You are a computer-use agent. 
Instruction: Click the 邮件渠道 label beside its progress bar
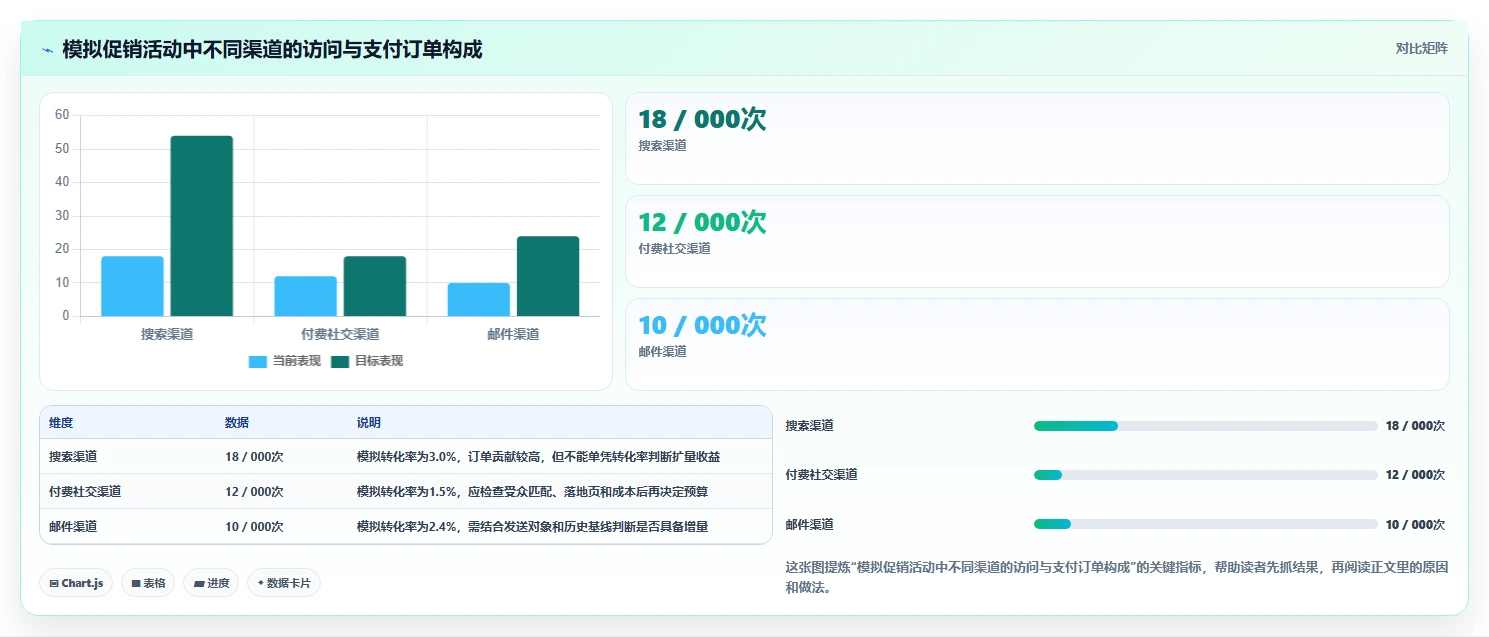click(x=810, y=525)
